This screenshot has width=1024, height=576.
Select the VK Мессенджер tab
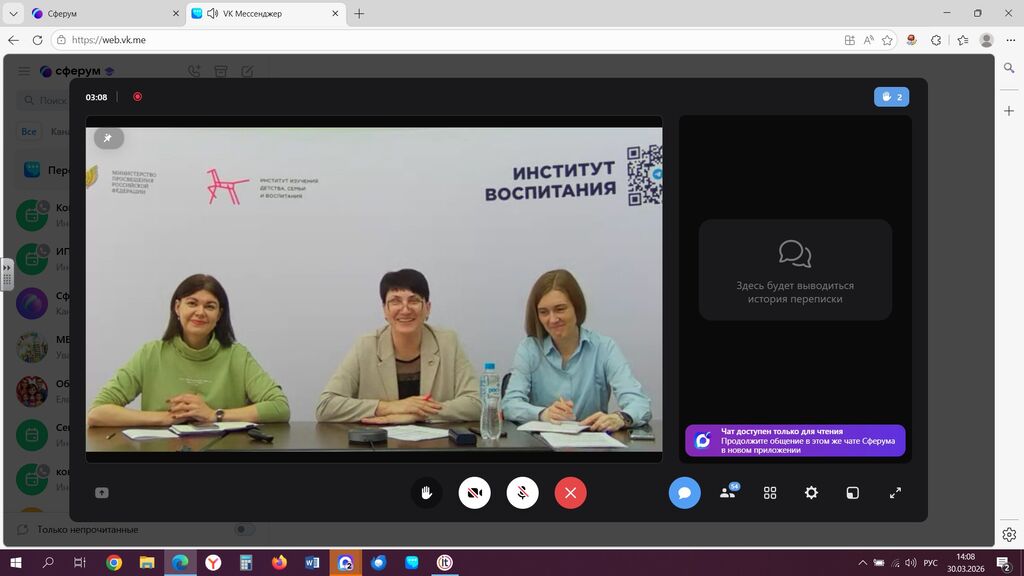tap(258, 14)
